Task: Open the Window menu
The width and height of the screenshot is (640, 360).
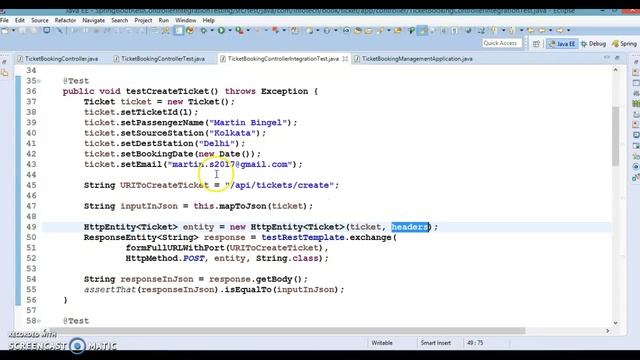Action: tap(186, 20)
